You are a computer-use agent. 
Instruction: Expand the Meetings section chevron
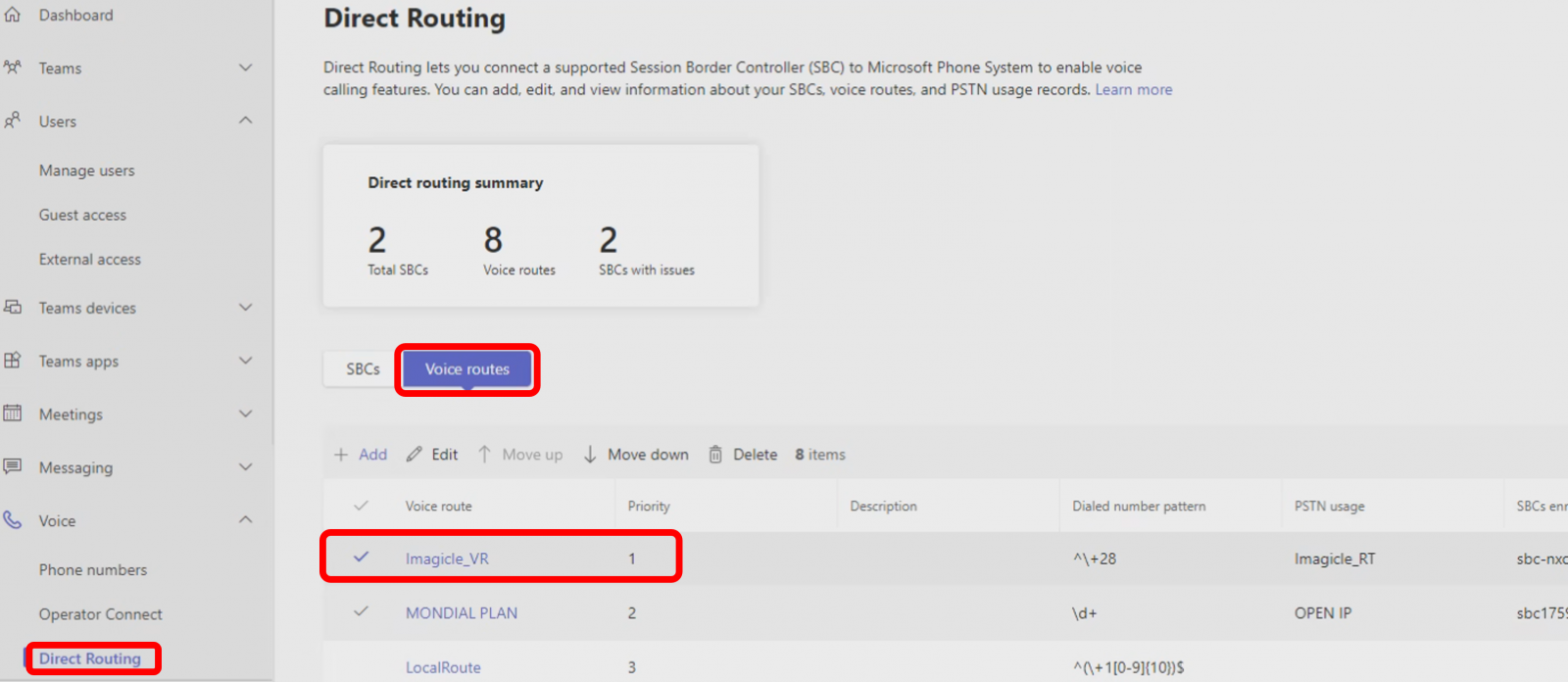tap(246, 414)
